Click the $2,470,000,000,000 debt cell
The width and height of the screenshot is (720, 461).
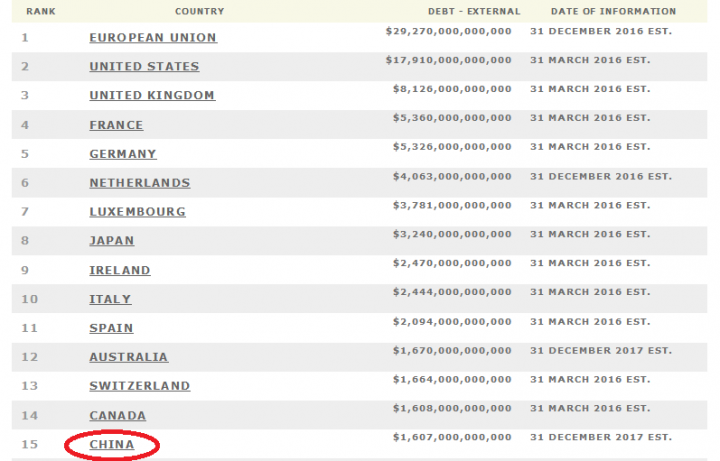[452, 264]
